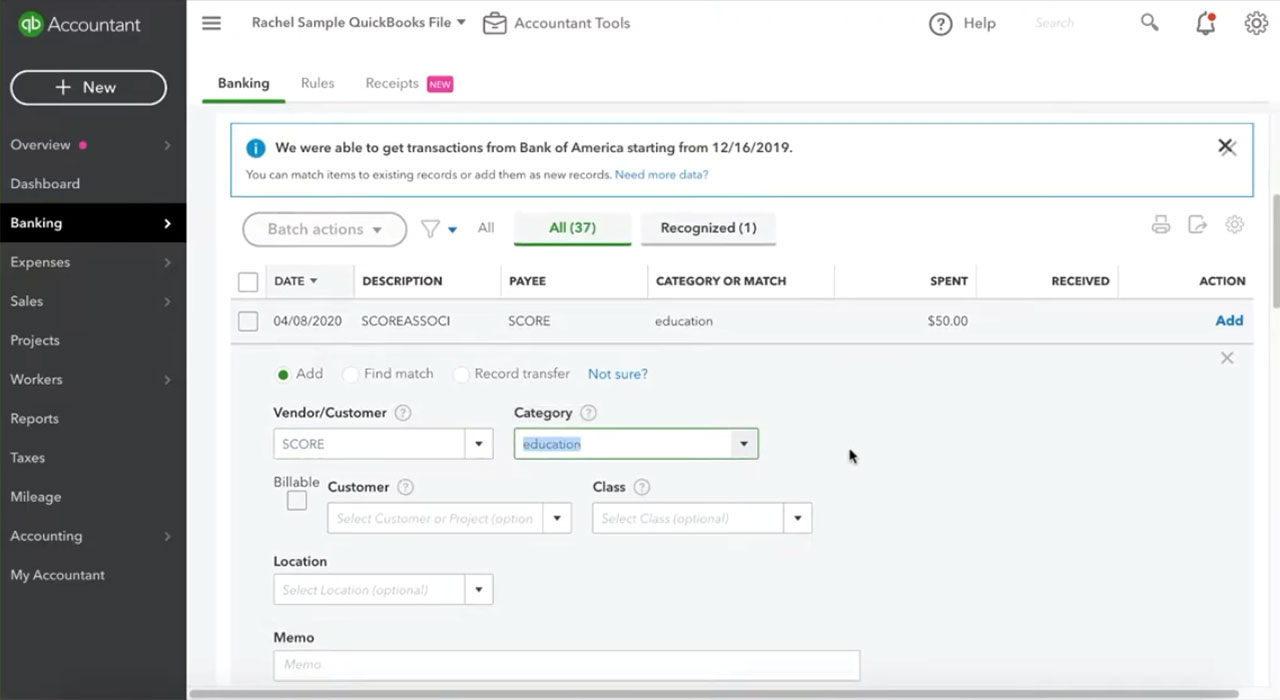
Task: Open the Batch actions dropdown
Action: pyautogui.click(x=324, y=229)
